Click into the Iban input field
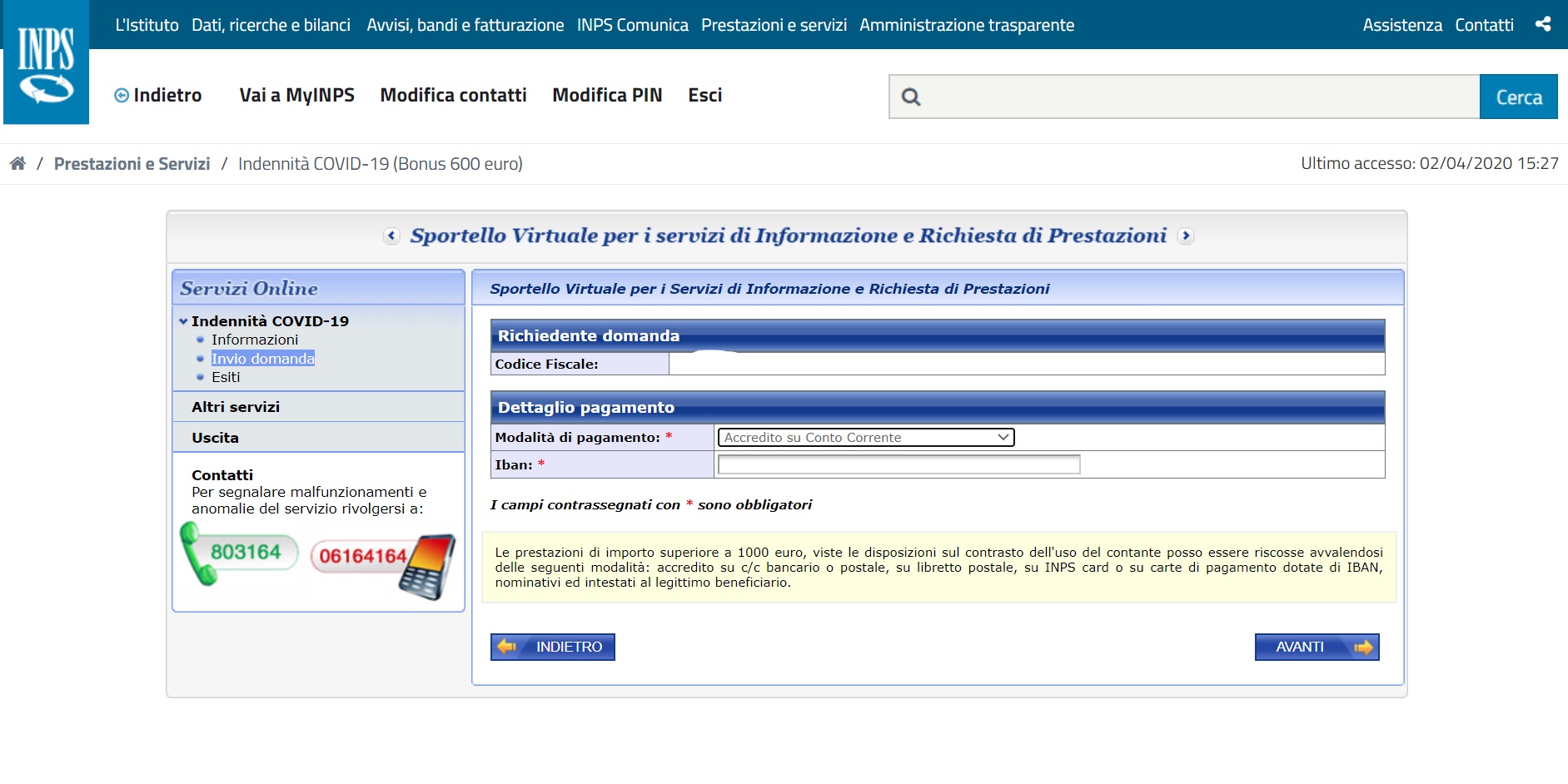 898,464
